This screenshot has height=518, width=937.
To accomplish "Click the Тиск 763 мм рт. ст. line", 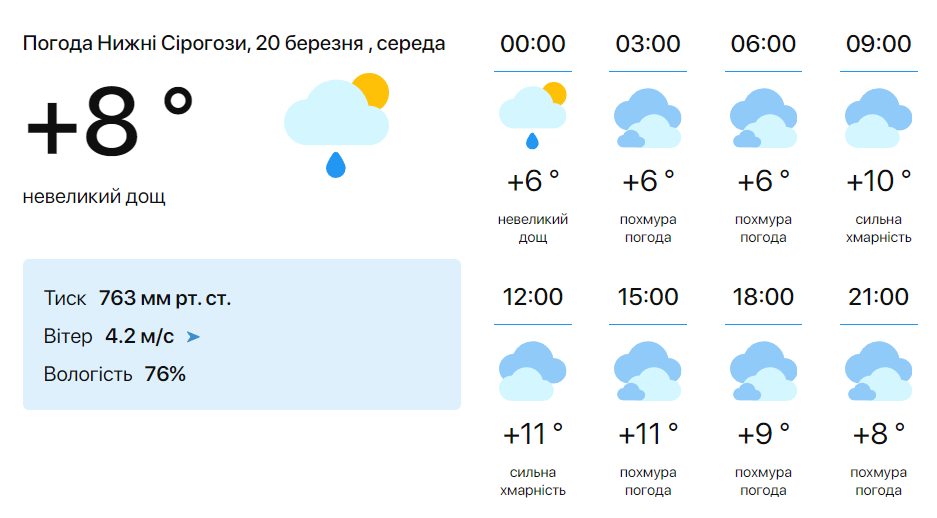I will (137, 298).
